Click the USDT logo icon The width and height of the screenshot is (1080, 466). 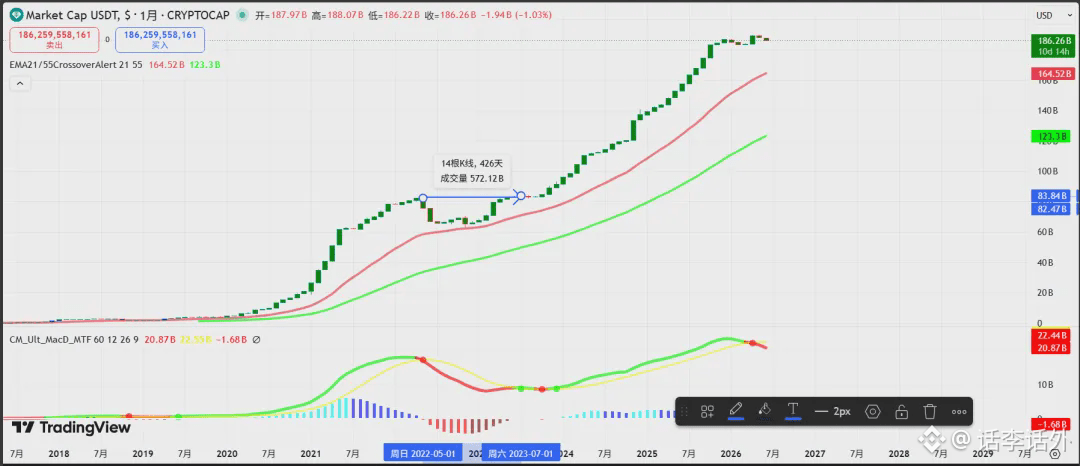pos(15,14)
